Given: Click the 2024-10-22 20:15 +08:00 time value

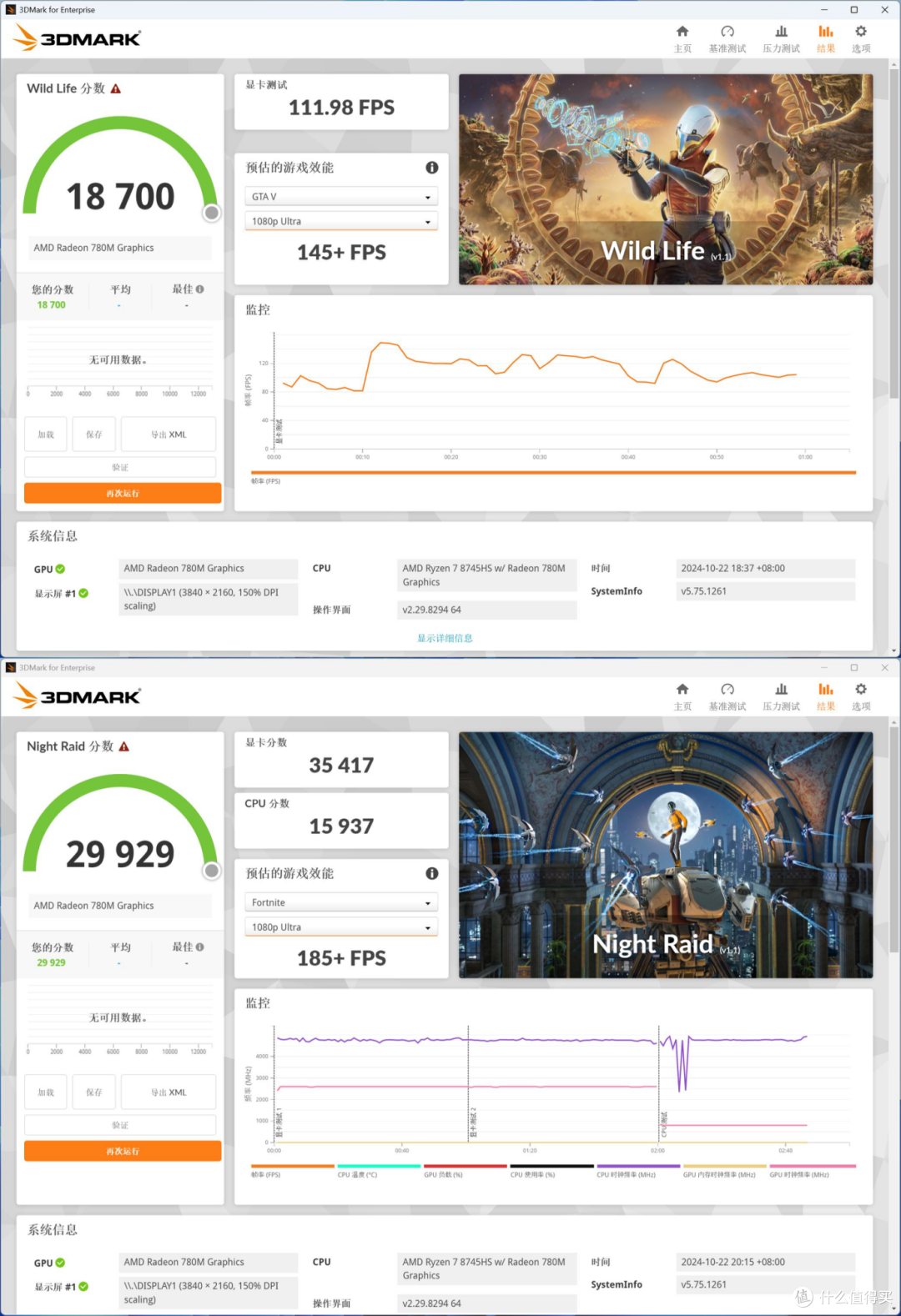Looking at the screenshot, I should pyautogui.click(x=766, y=1262).
